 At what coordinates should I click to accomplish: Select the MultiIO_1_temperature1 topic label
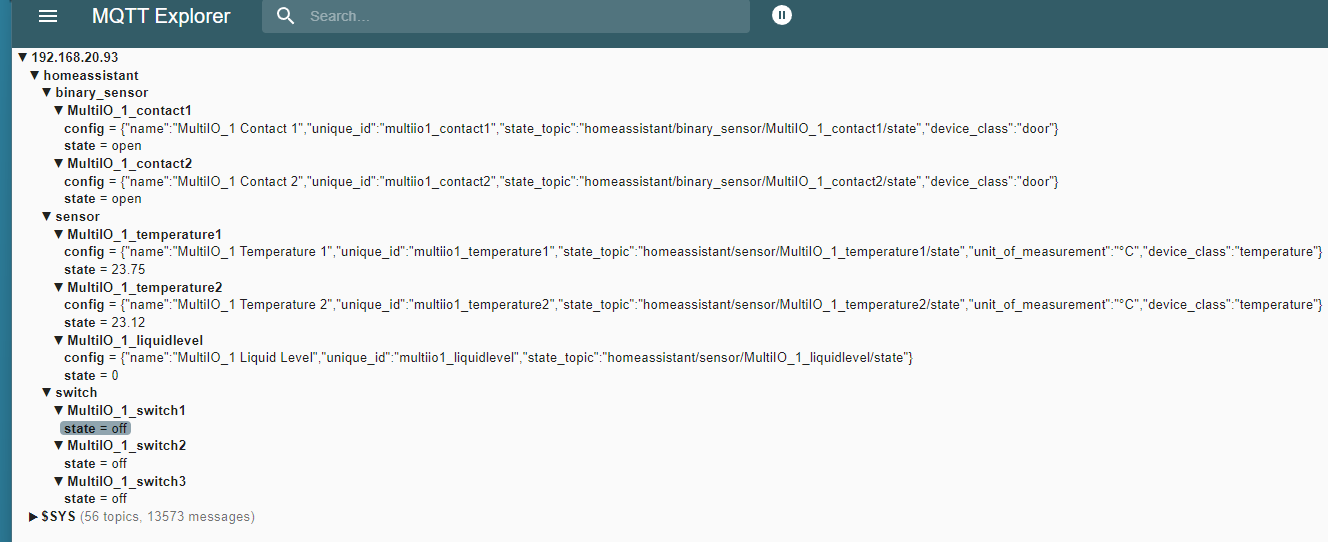[x=144, y=234]
